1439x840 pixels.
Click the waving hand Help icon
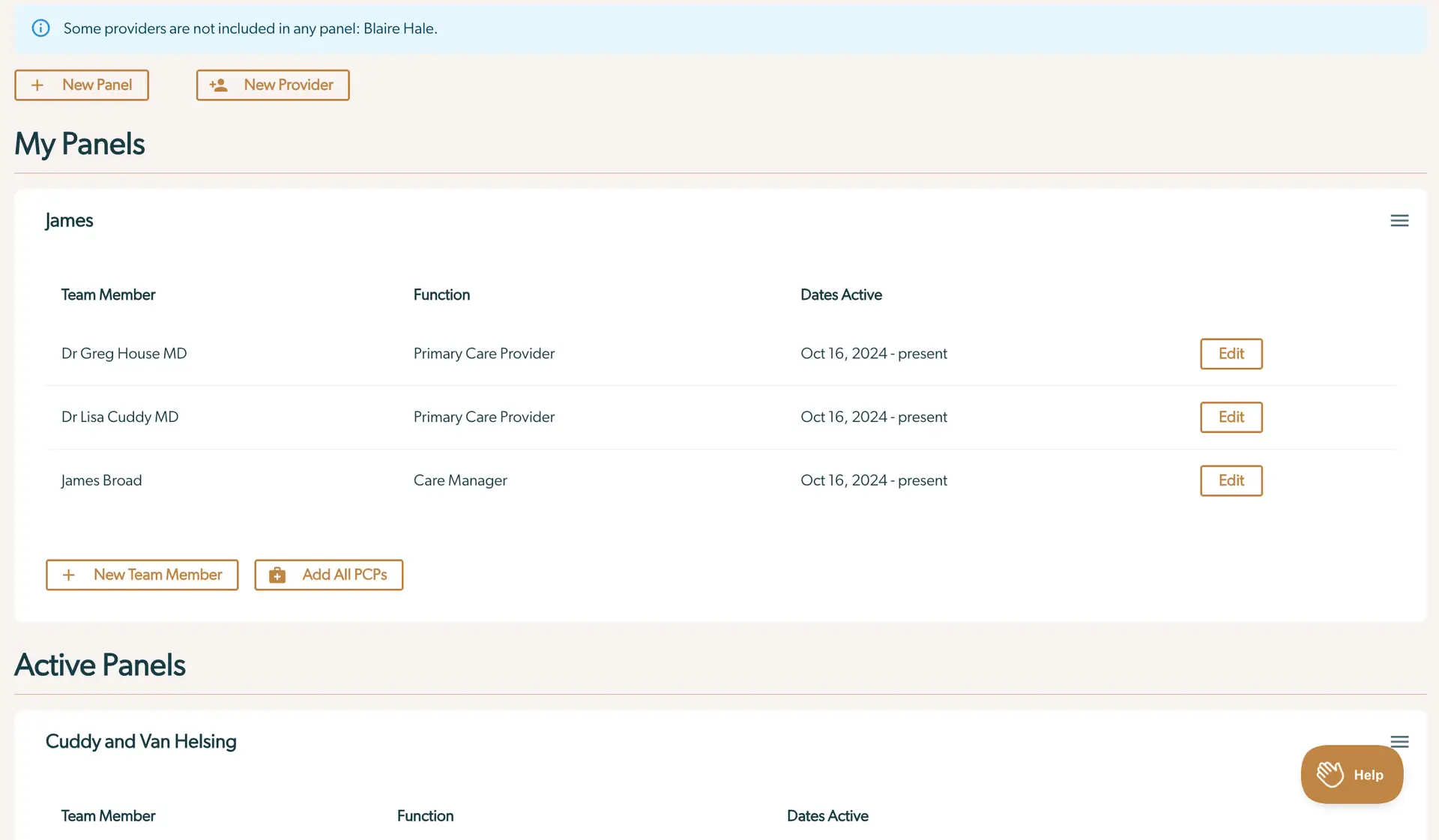pos(1332,773)
